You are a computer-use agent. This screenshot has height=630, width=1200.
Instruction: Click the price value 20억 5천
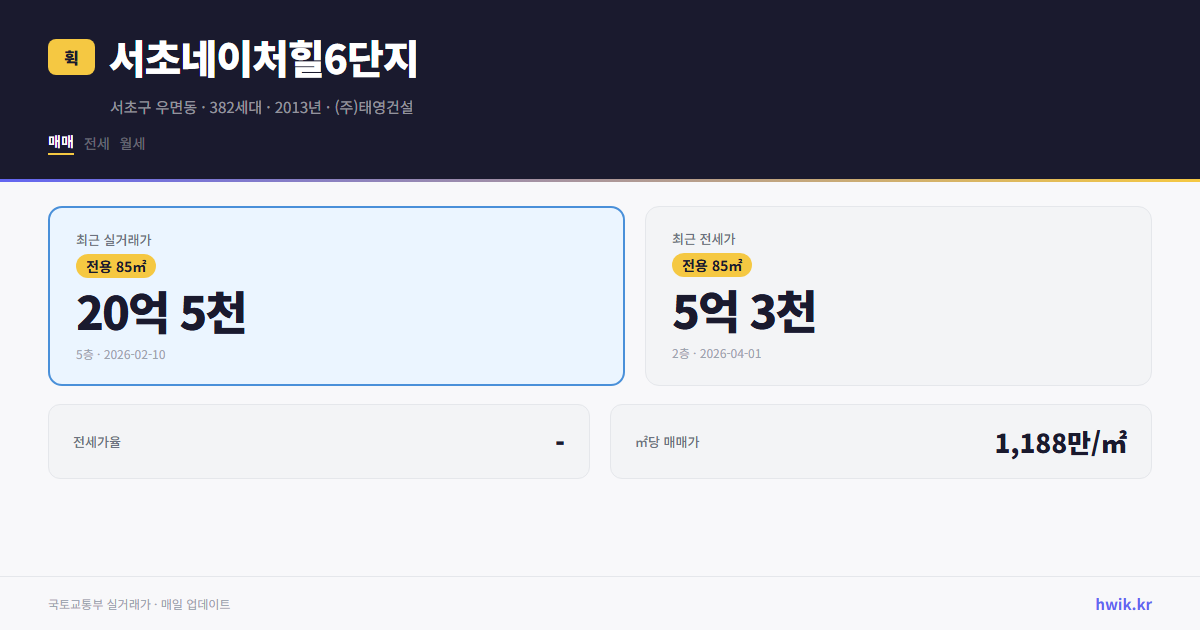pos(162,312)
